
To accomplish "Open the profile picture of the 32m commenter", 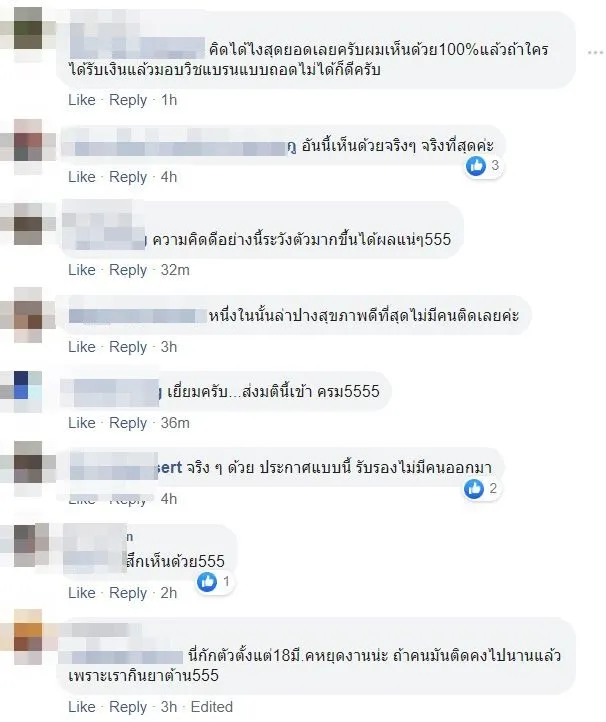I will (x=28, y=224).
